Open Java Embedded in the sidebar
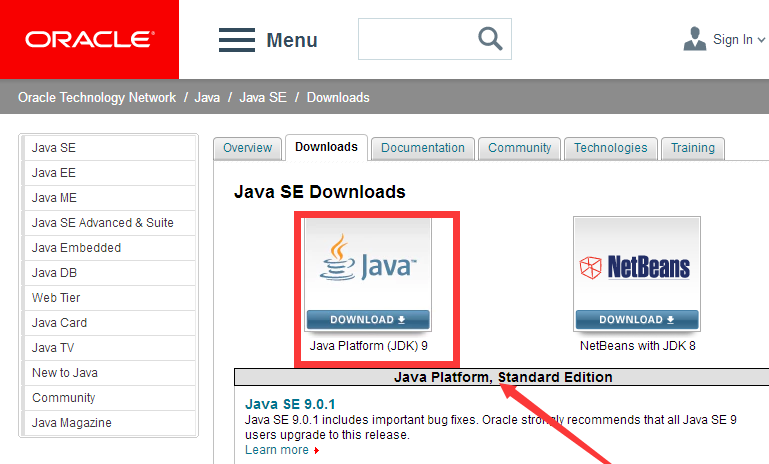This screenshot has height=464, width=769. 109,248
